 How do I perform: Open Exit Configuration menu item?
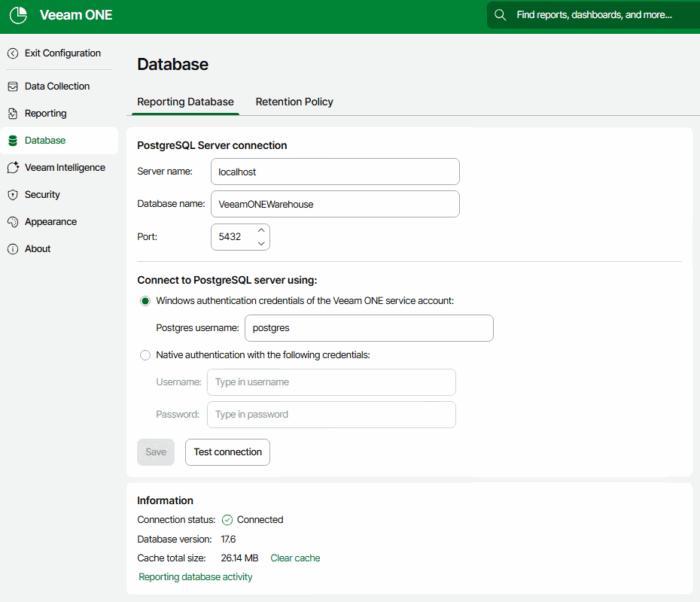point(58,53)
